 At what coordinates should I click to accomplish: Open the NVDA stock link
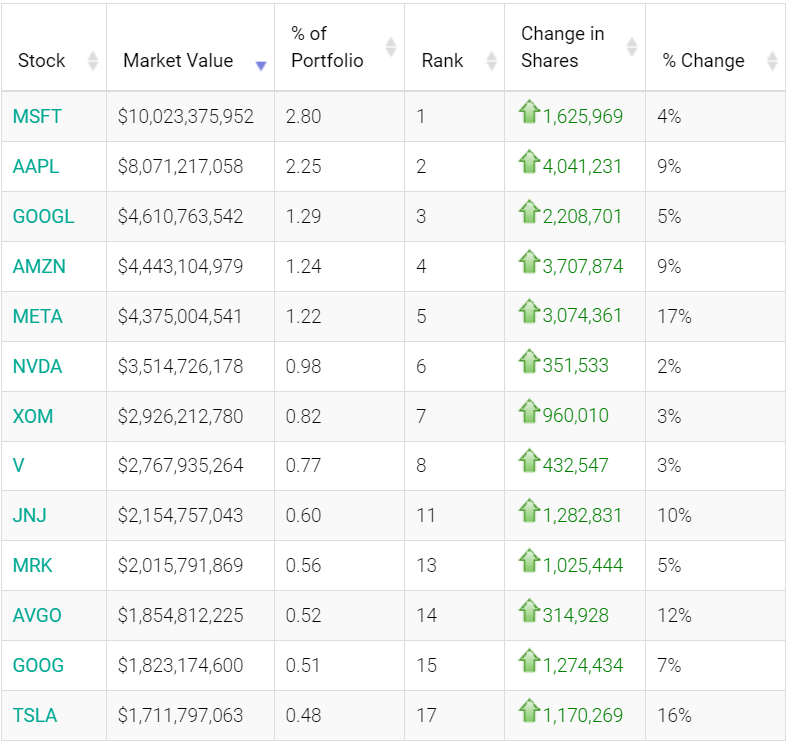(x=37, y=366)
